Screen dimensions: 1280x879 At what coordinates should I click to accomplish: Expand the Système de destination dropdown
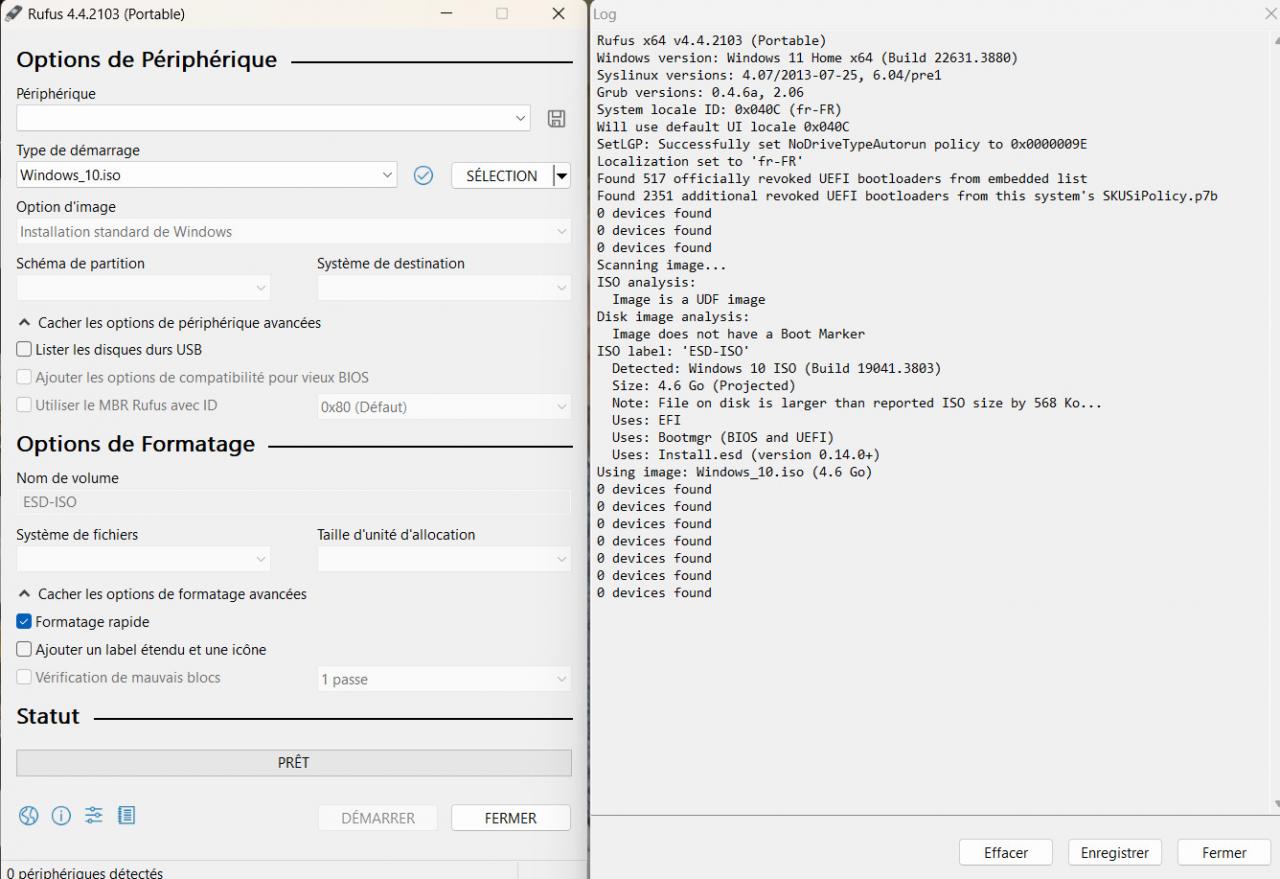click(444, 288)
